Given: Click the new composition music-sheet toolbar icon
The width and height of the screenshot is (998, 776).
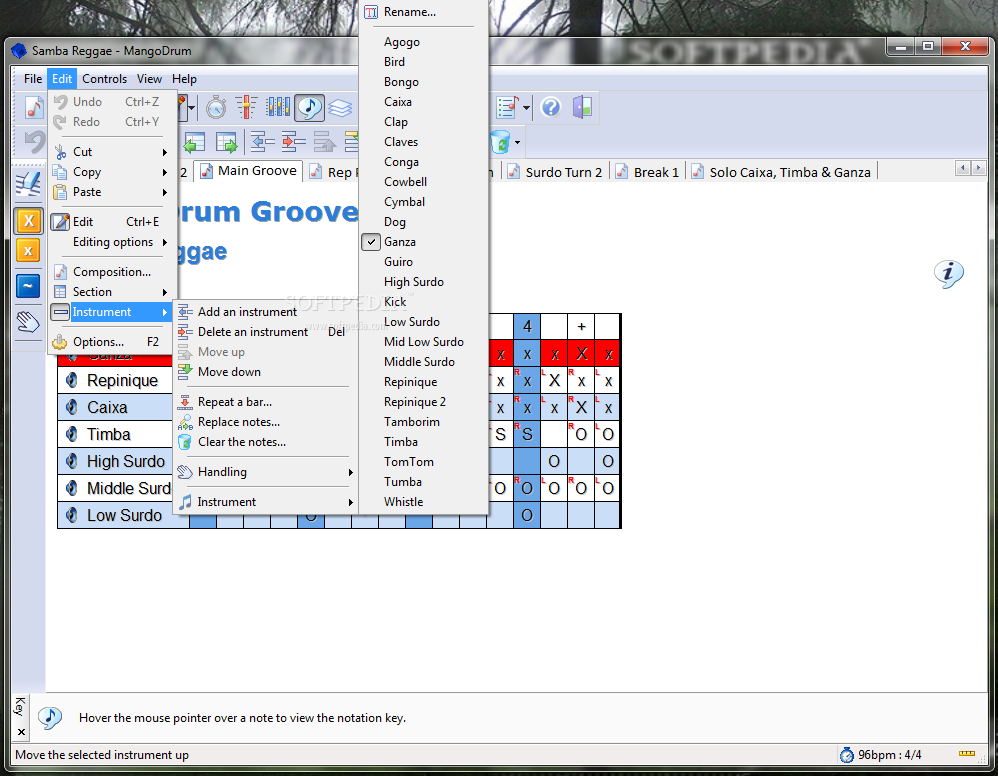Looking at the screenshot, I should point(32,108).
